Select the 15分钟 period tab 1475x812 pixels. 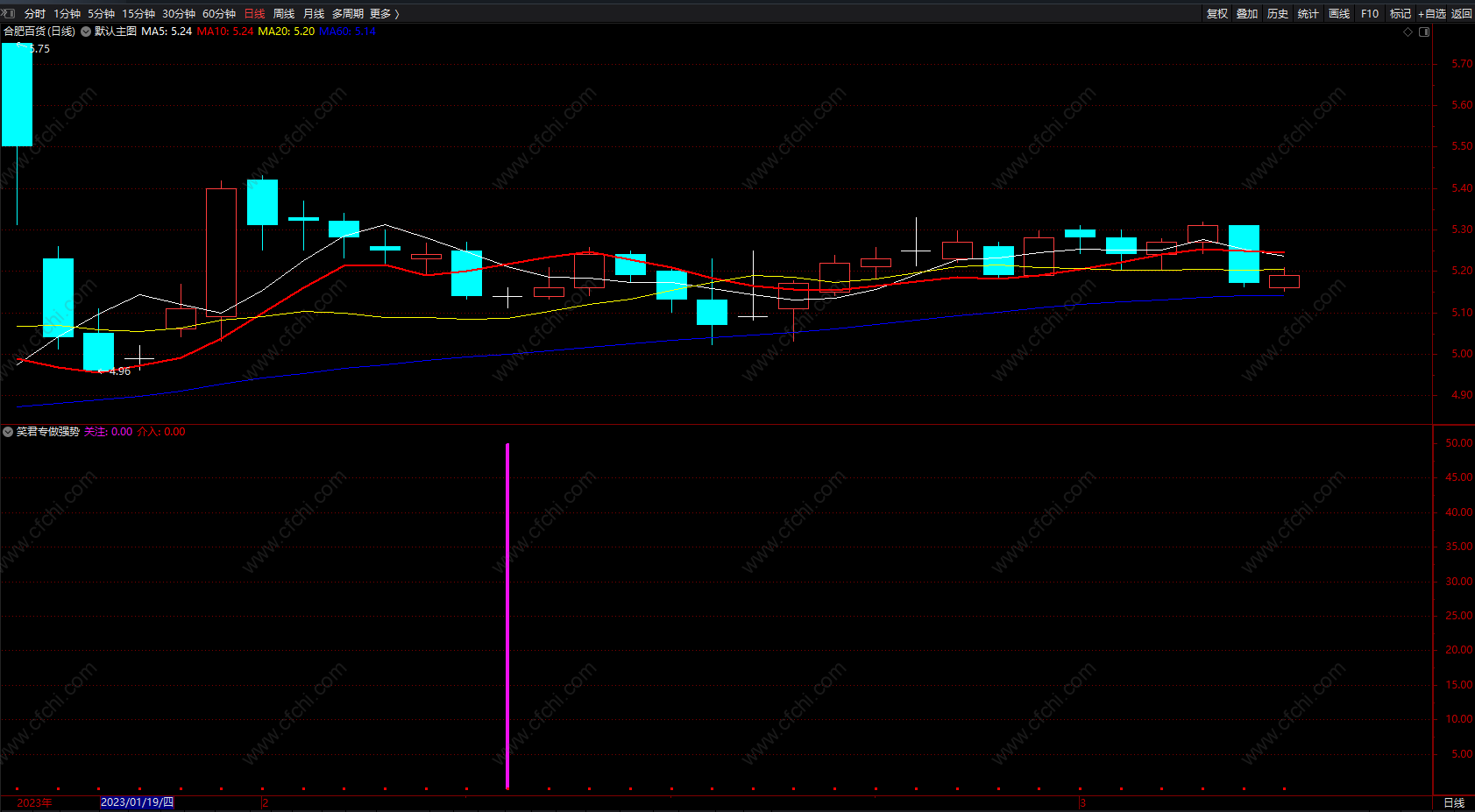(138, 14)
